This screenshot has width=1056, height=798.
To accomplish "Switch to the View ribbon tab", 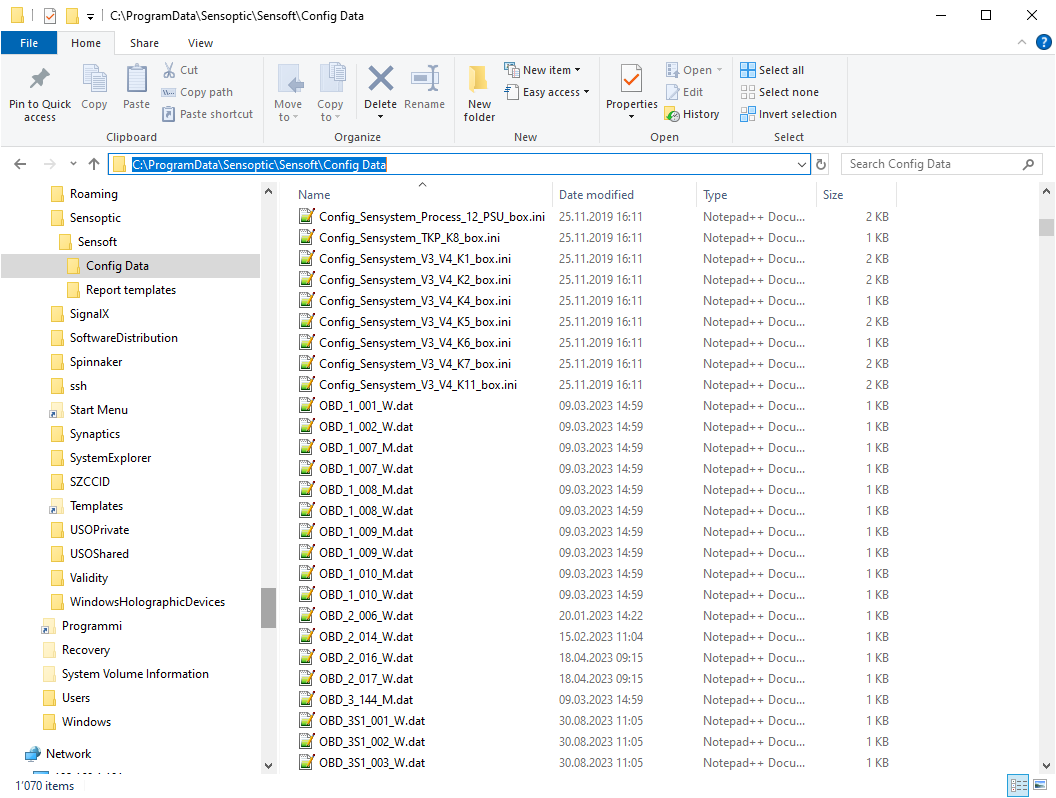I will 200,43.
